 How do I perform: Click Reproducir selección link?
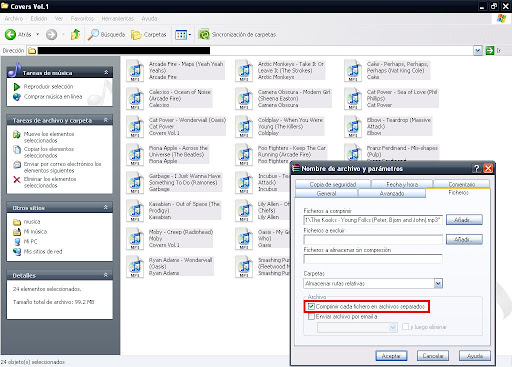click(x=48, y=86)
